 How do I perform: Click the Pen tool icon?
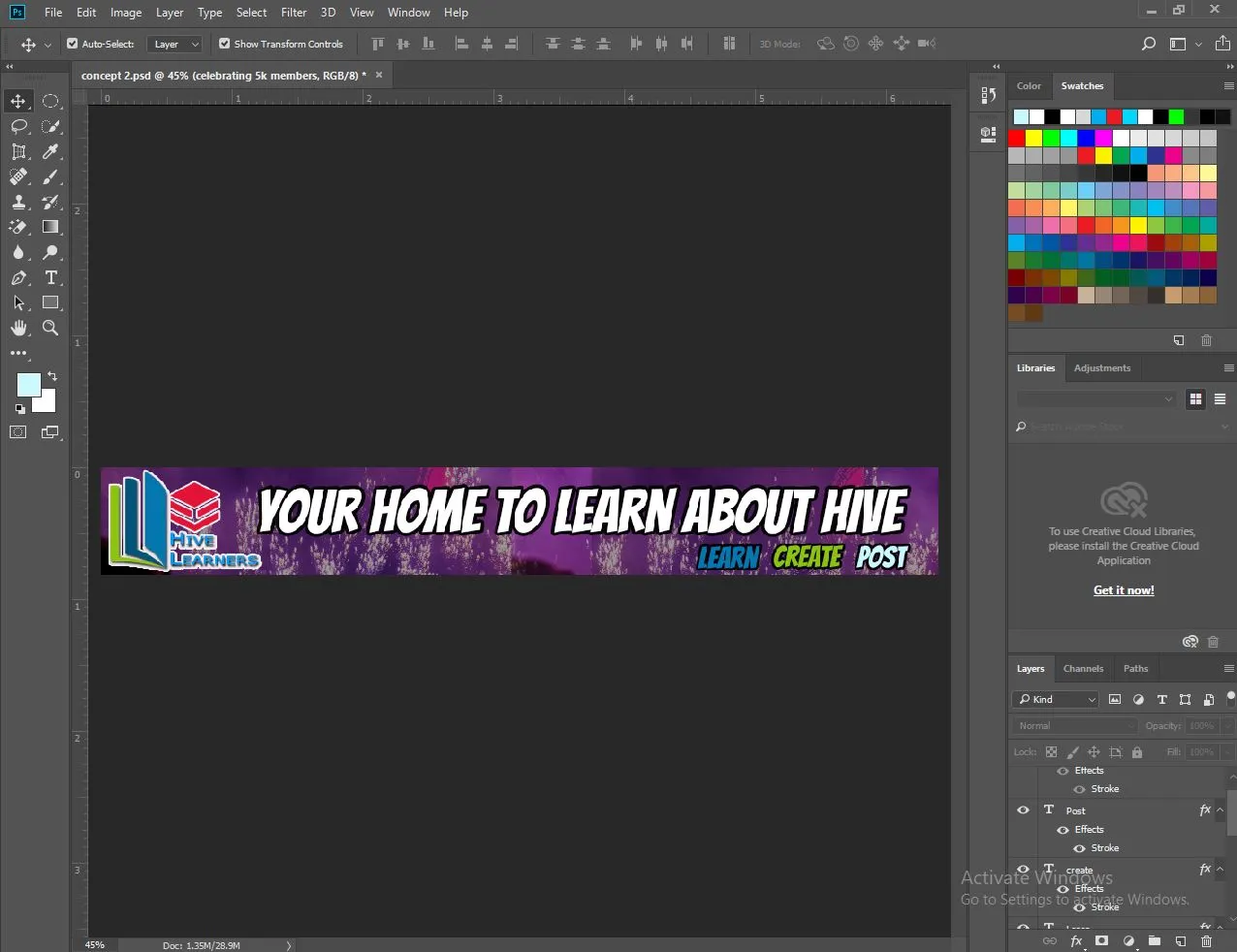tap(18, 277)
